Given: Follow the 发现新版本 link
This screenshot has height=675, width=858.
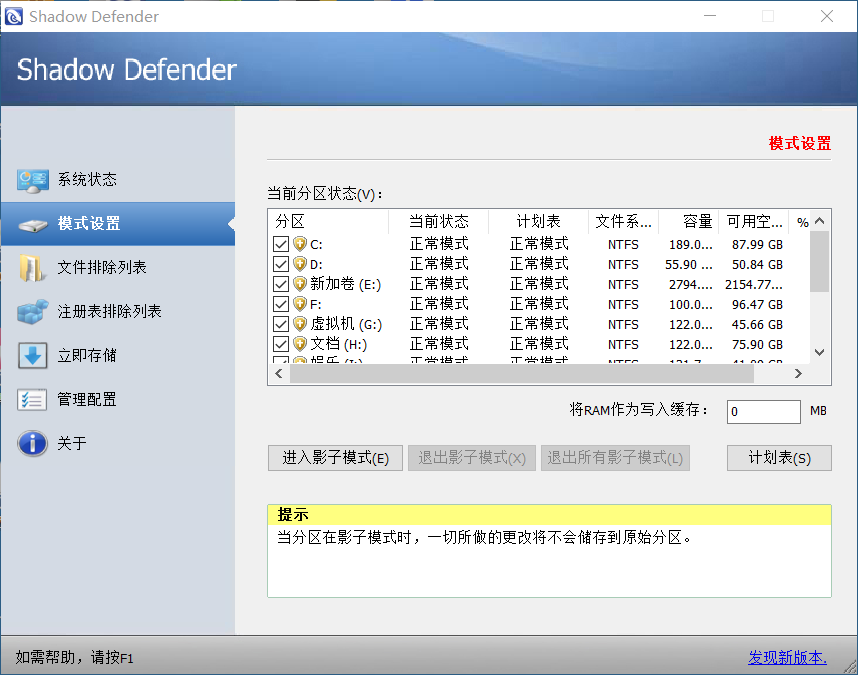Looking at the screenshot, I should (787, 657).
